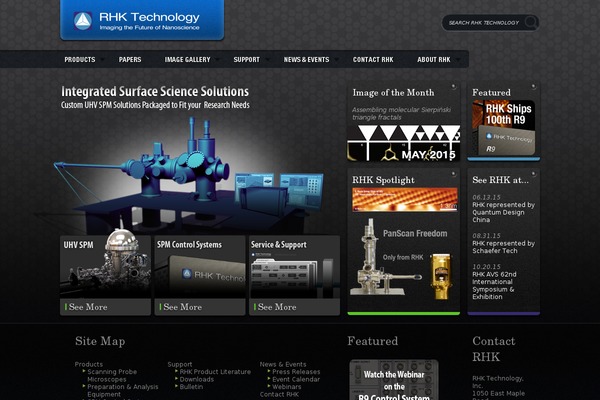Click the Contact RHK site map link
Screen dimensions: 600x400
[x=279, y=394]
